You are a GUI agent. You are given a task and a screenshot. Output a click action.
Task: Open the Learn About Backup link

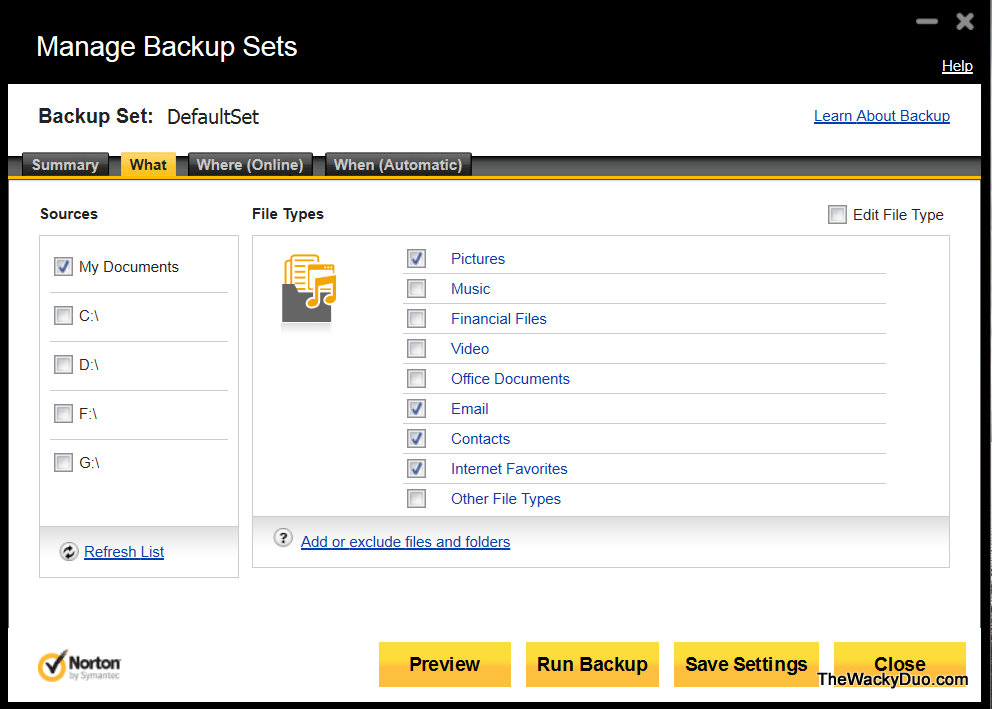pyautogui.click(x=881, y=116)
